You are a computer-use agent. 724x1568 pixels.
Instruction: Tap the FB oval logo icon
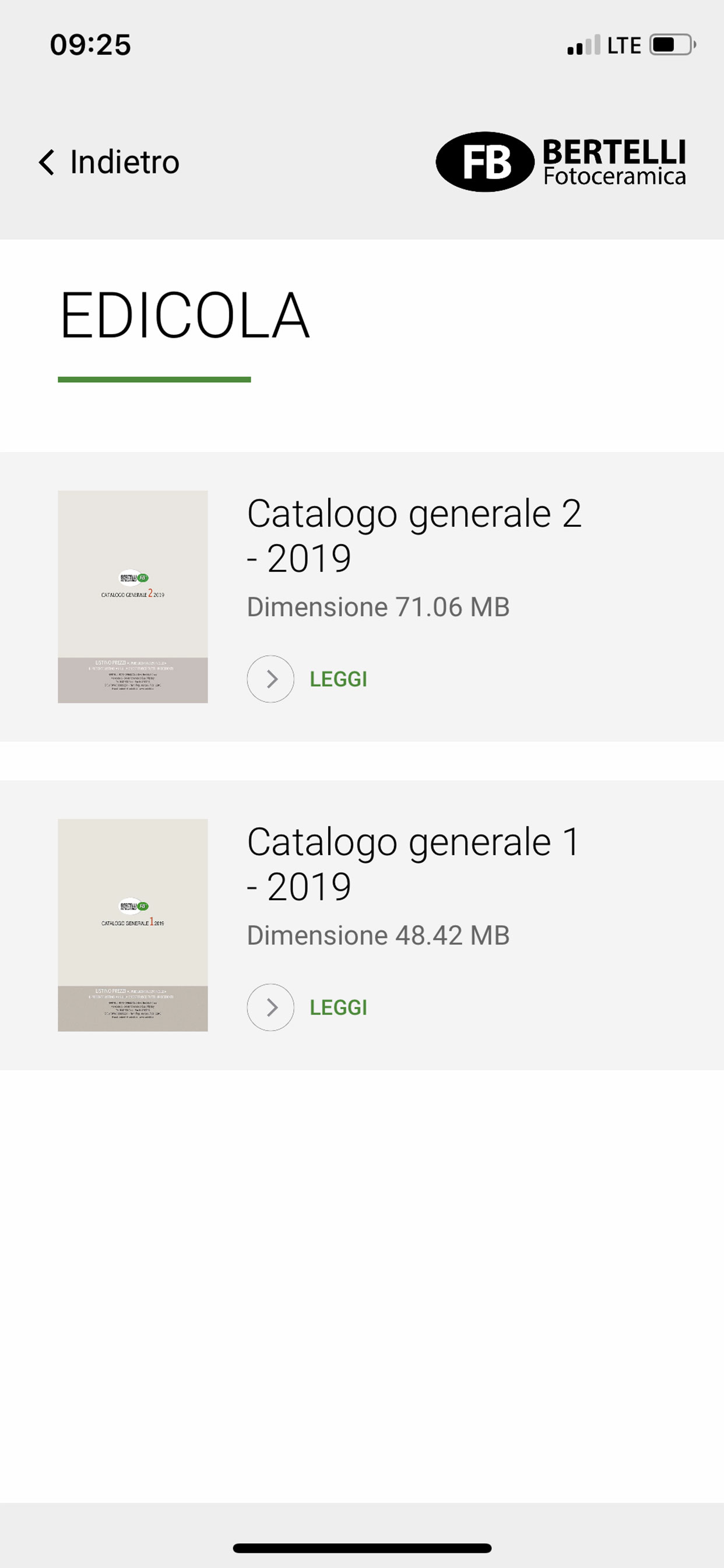pyautogui.click(x=485, y=162)
